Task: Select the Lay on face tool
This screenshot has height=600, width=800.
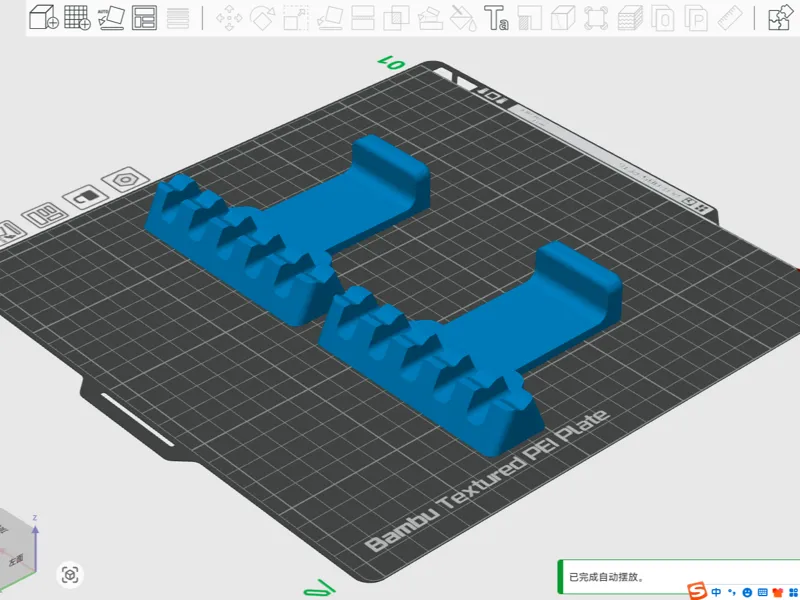Action: tap(330, 18)
